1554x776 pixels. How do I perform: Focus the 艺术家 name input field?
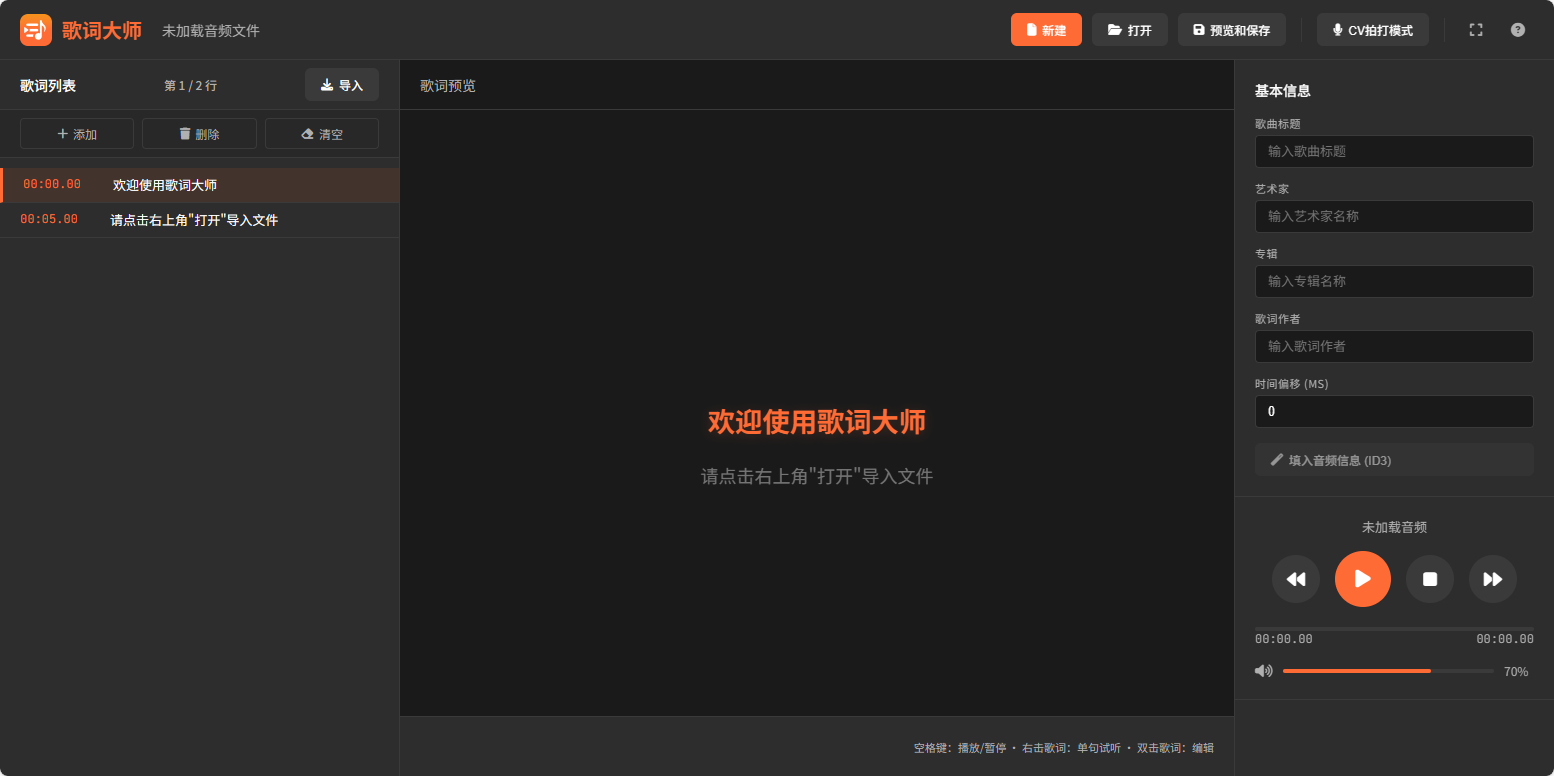[x=1394, y=217]
